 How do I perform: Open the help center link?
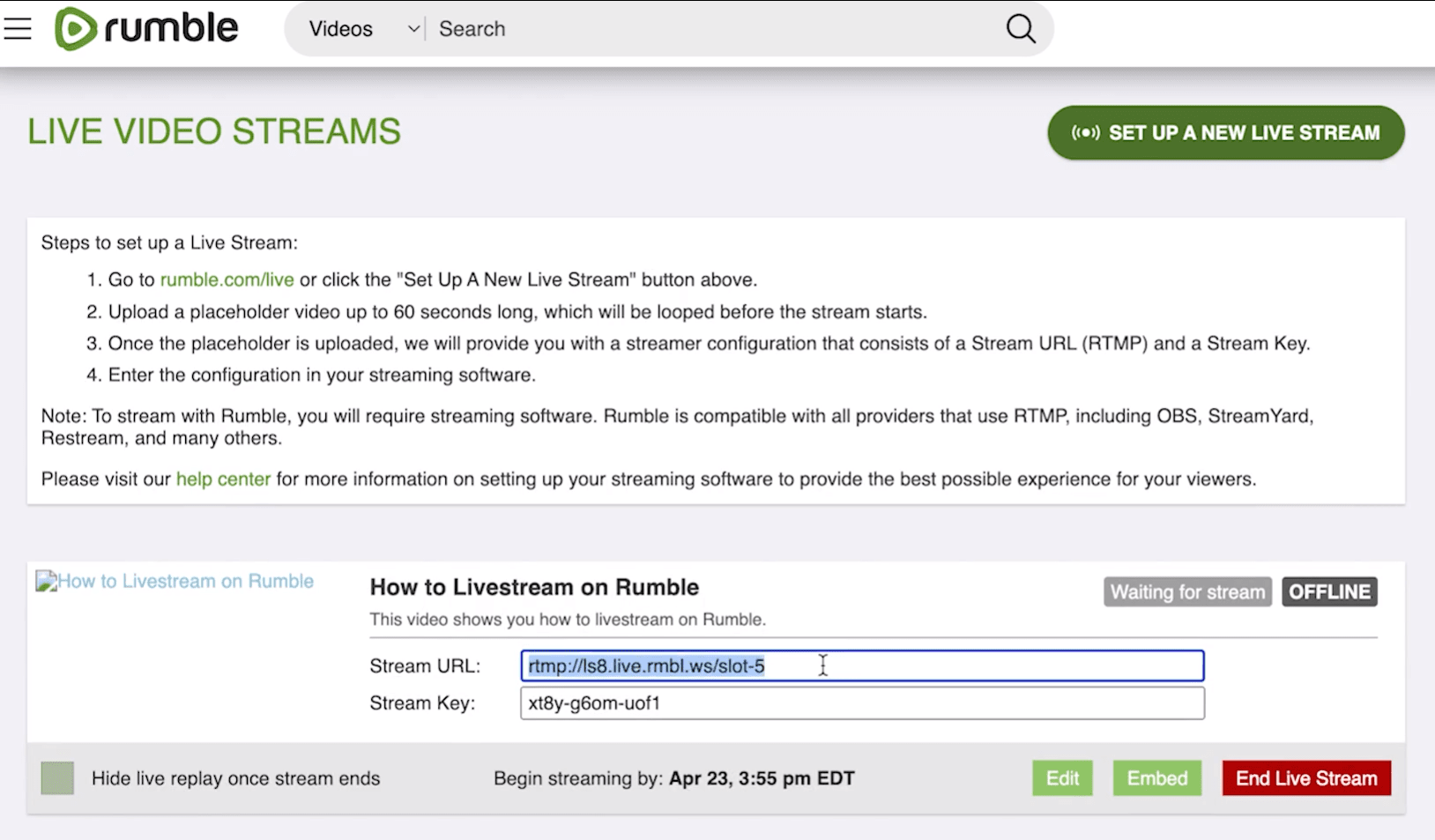pyautogui.click(x=223, y=479)
